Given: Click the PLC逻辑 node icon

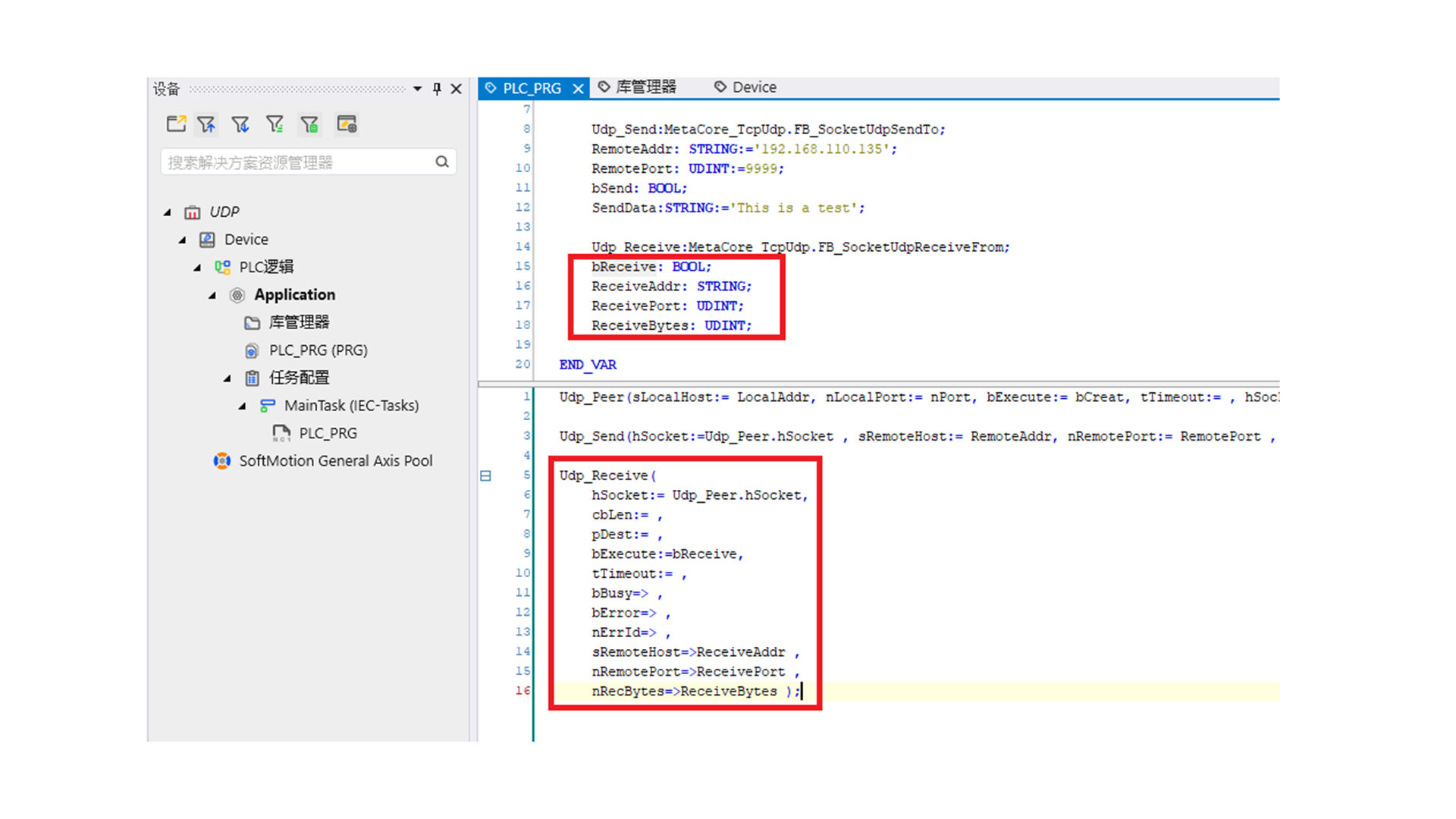Looking at the screenshot, I should (222, 267).
